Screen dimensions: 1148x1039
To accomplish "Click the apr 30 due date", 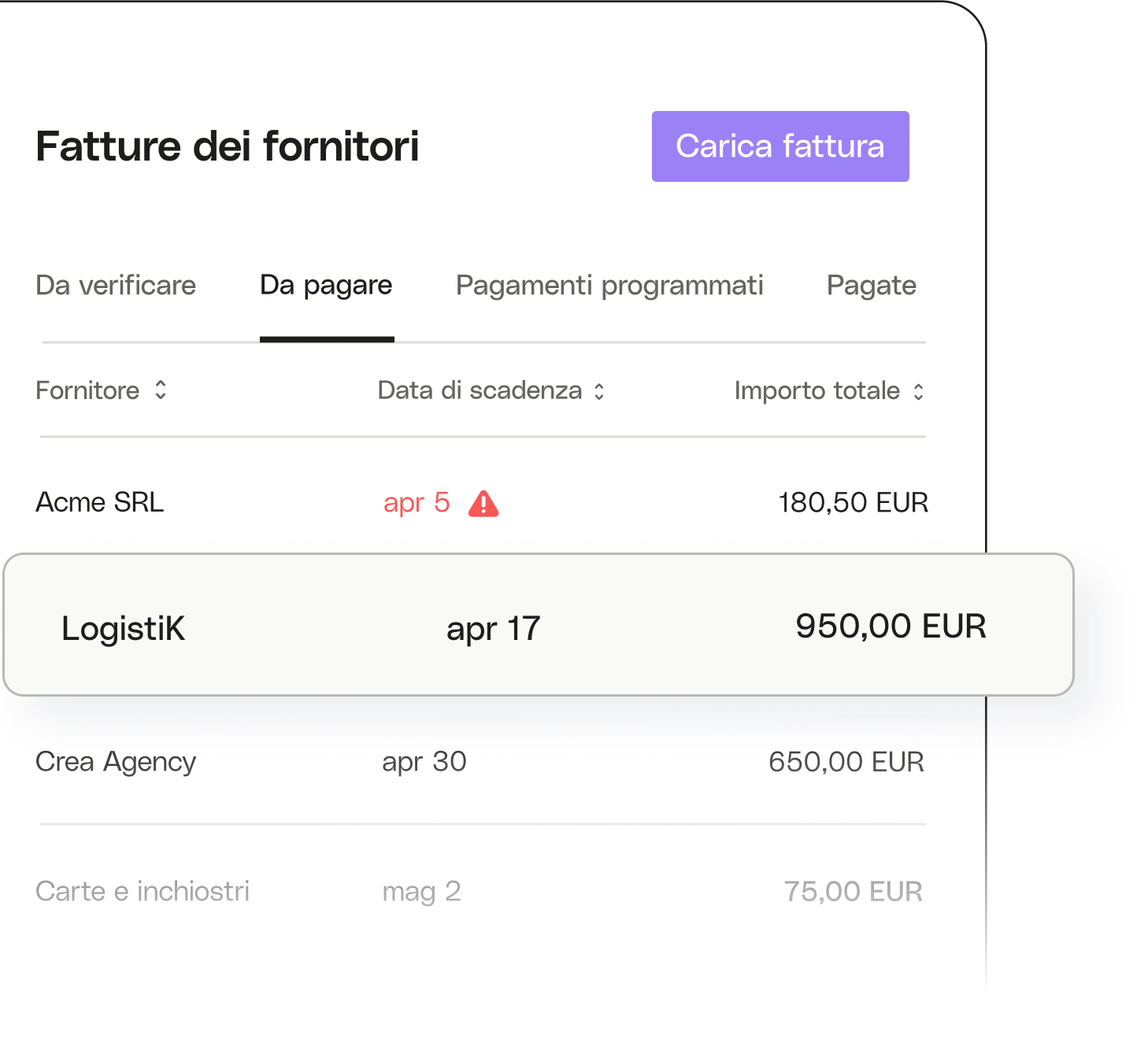I will 424,762.
